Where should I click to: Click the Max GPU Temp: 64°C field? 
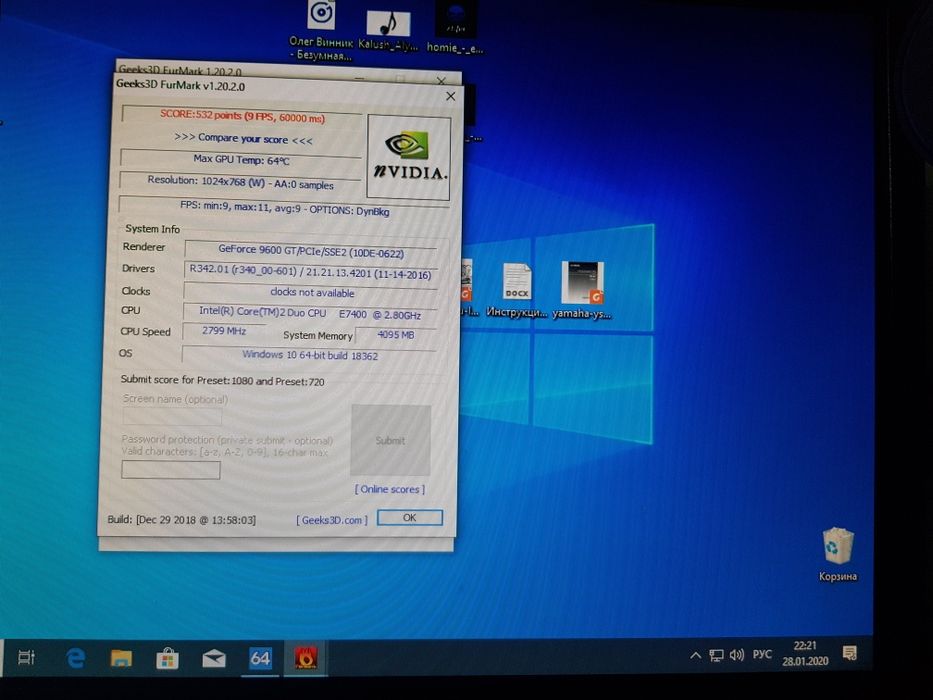click(x=241, y=160)
